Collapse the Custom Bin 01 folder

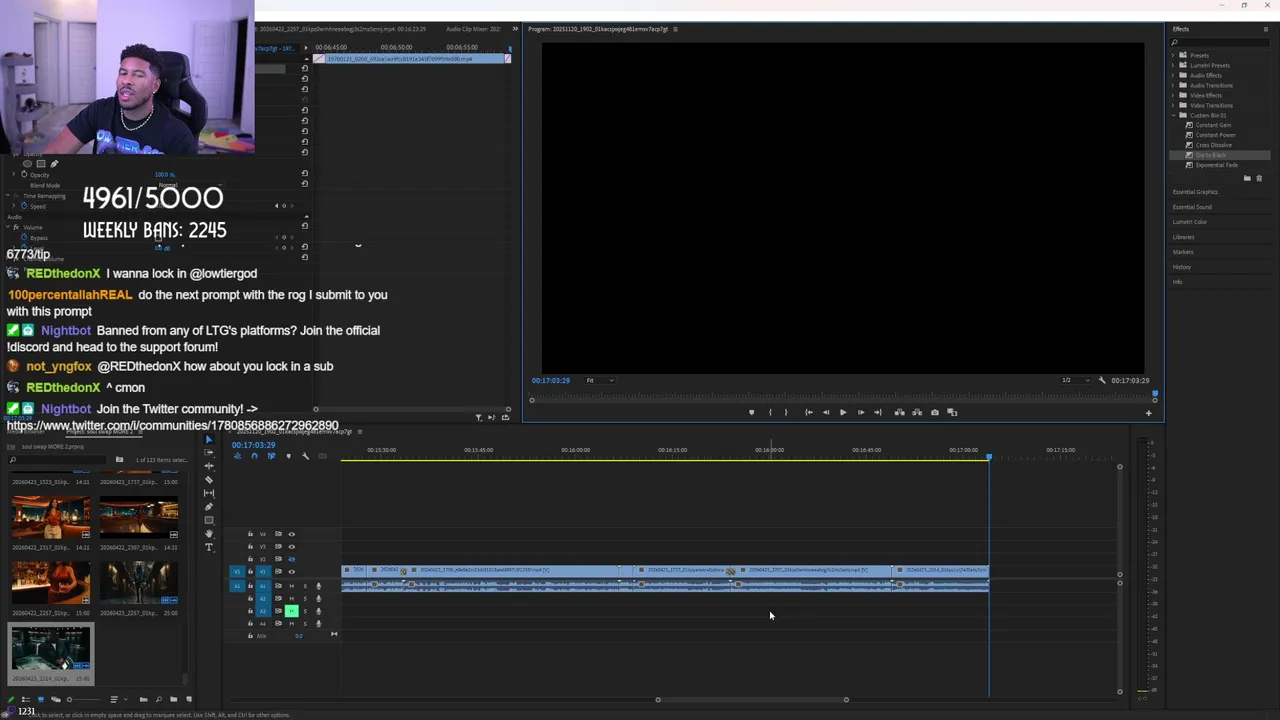[x=1175, y=115]
